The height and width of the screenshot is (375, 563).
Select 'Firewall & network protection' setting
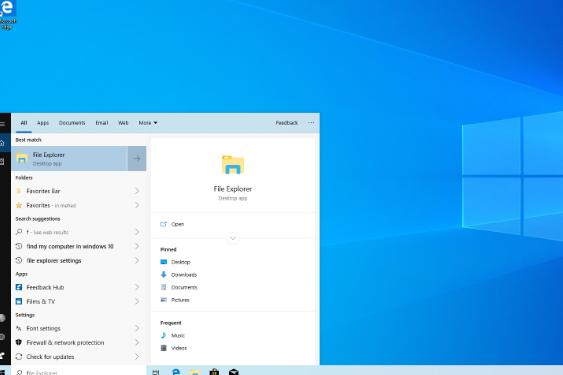coord(65,342)
